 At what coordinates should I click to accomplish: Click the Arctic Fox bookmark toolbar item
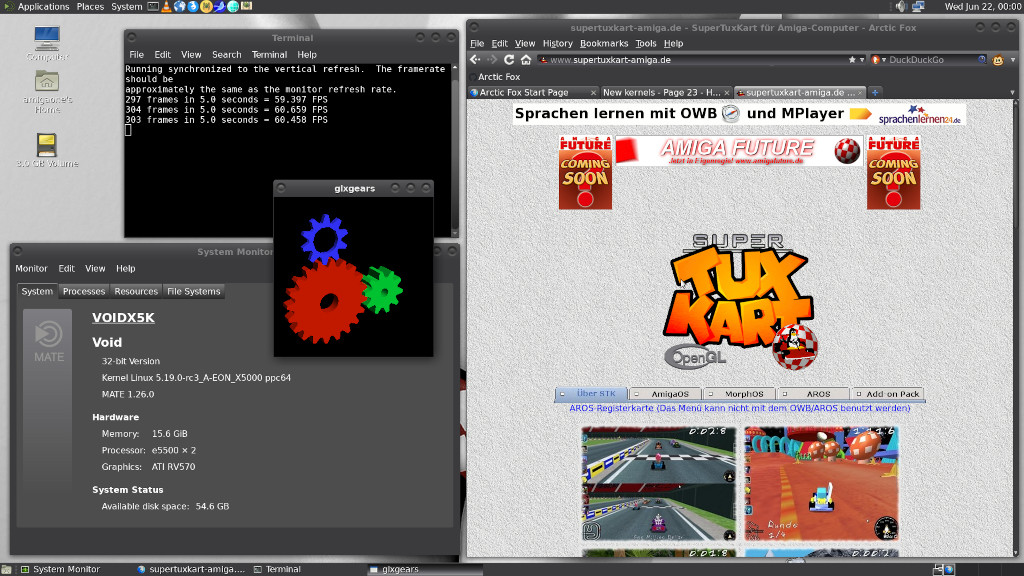click(495, 76)
